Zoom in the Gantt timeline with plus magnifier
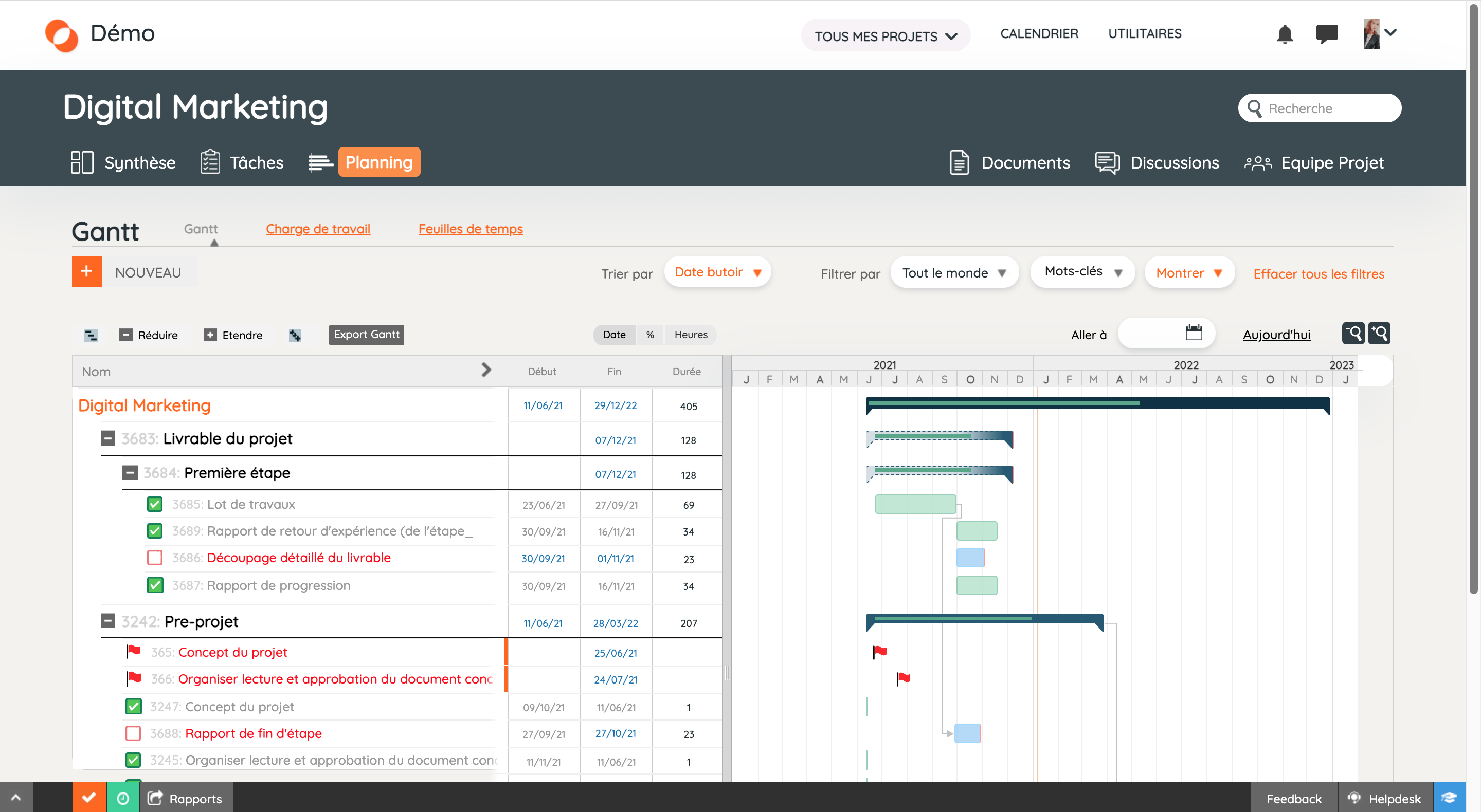 tap(1380, 334)
